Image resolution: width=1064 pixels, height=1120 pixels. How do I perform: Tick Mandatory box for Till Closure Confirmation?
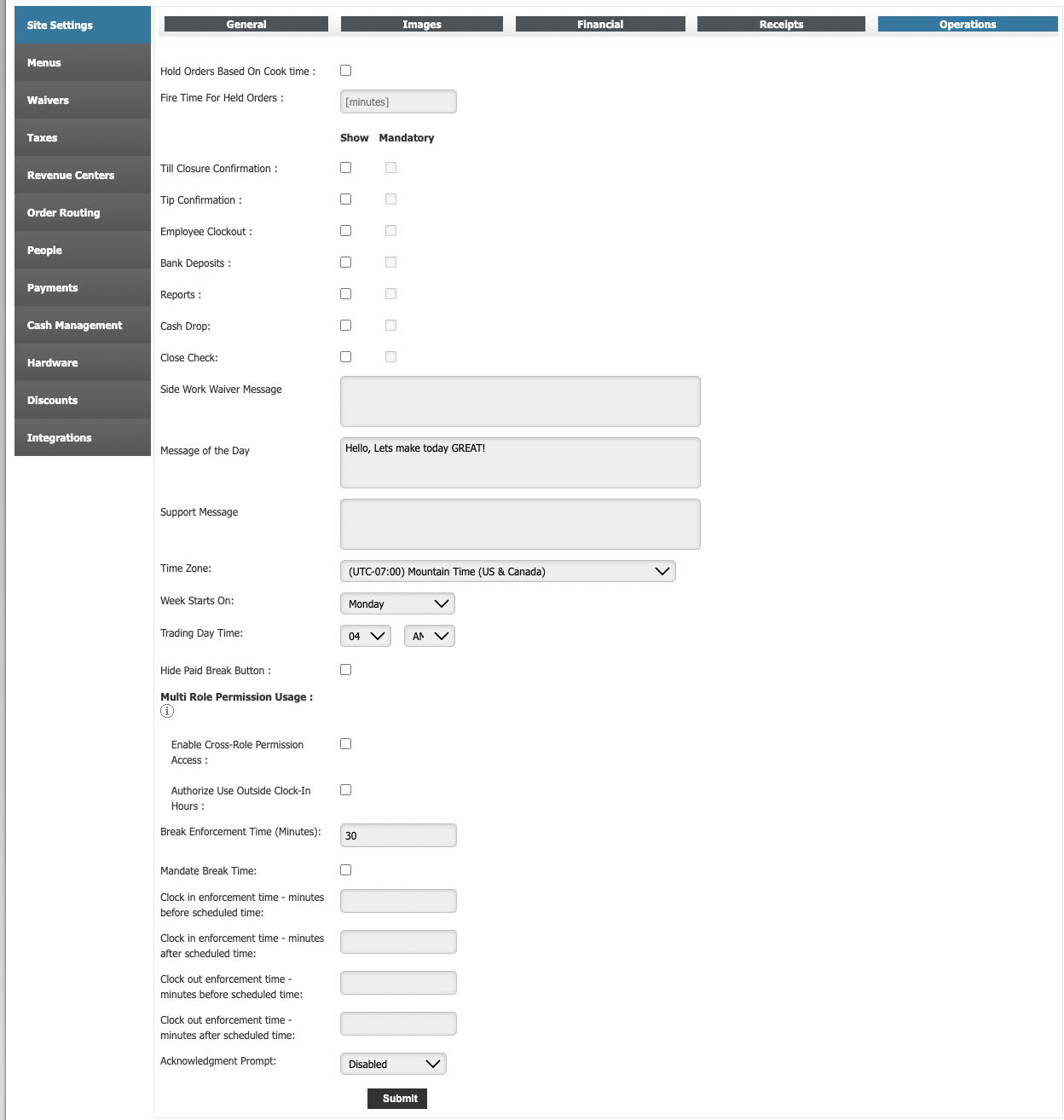[390, 168]
